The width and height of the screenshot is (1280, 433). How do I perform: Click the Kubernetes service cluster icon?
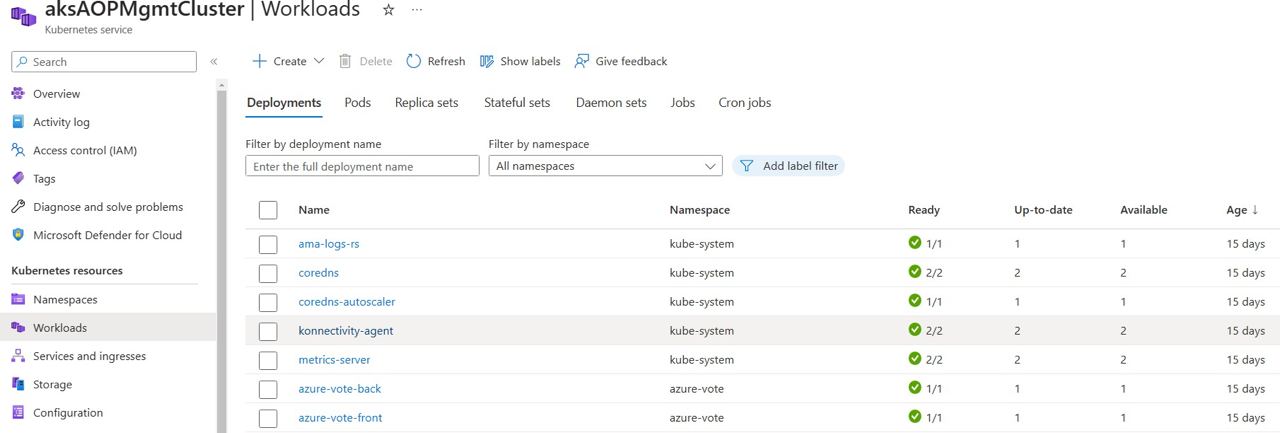[x=22, y=15]
